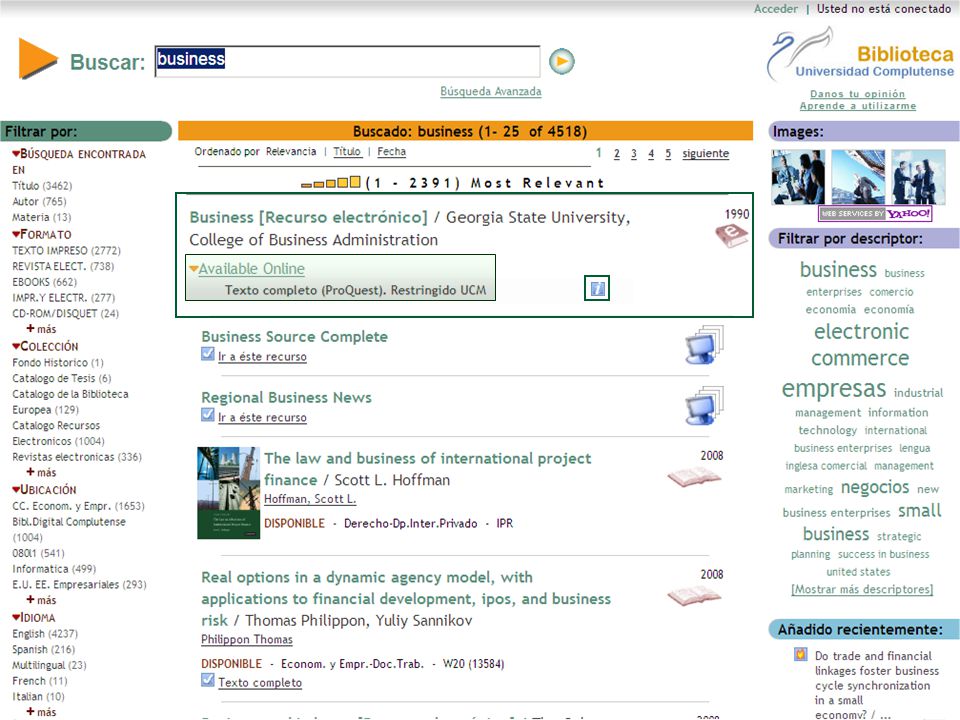Click into the Buscar search field
This screenshot has width=960, height=720.
point(347,61)
